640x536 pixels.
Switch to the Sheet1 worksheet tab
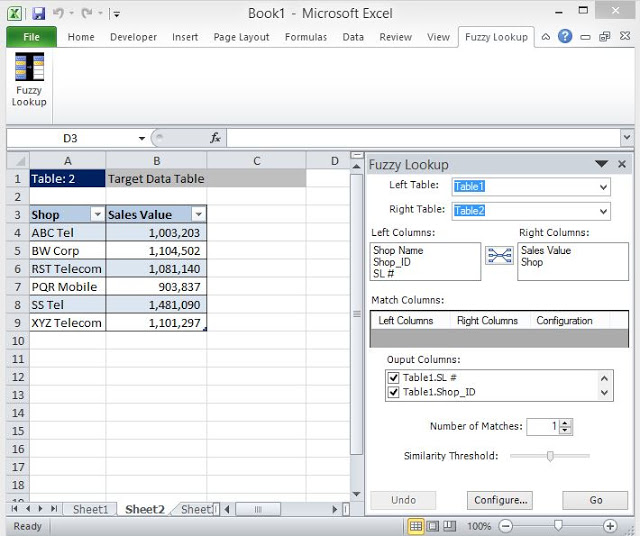coord(90,509)
